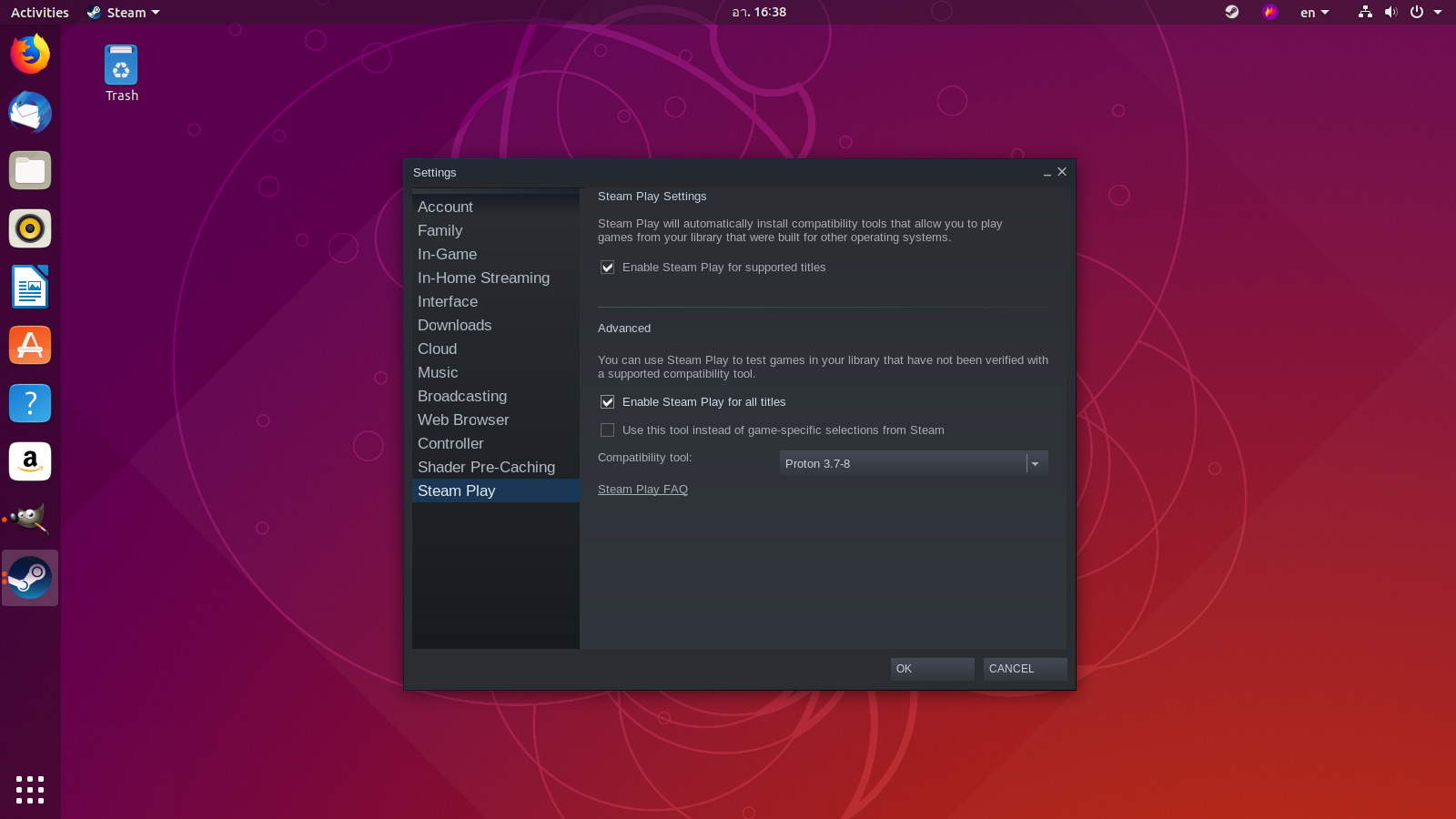The height and width of the screenshot is (819, 1456).
Task: Select the Family settings category
Action: [x=496, y=230]
